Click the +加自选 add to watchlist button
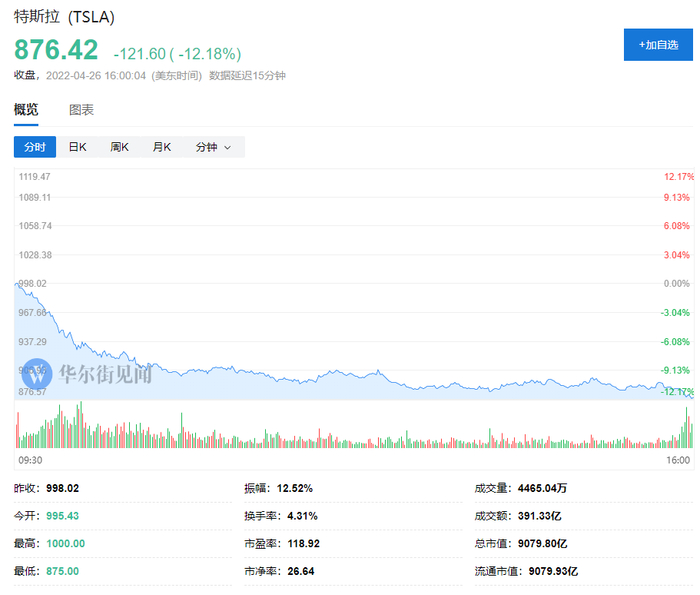The height and width of the screenshot is (595, 700). click(658, 45)
